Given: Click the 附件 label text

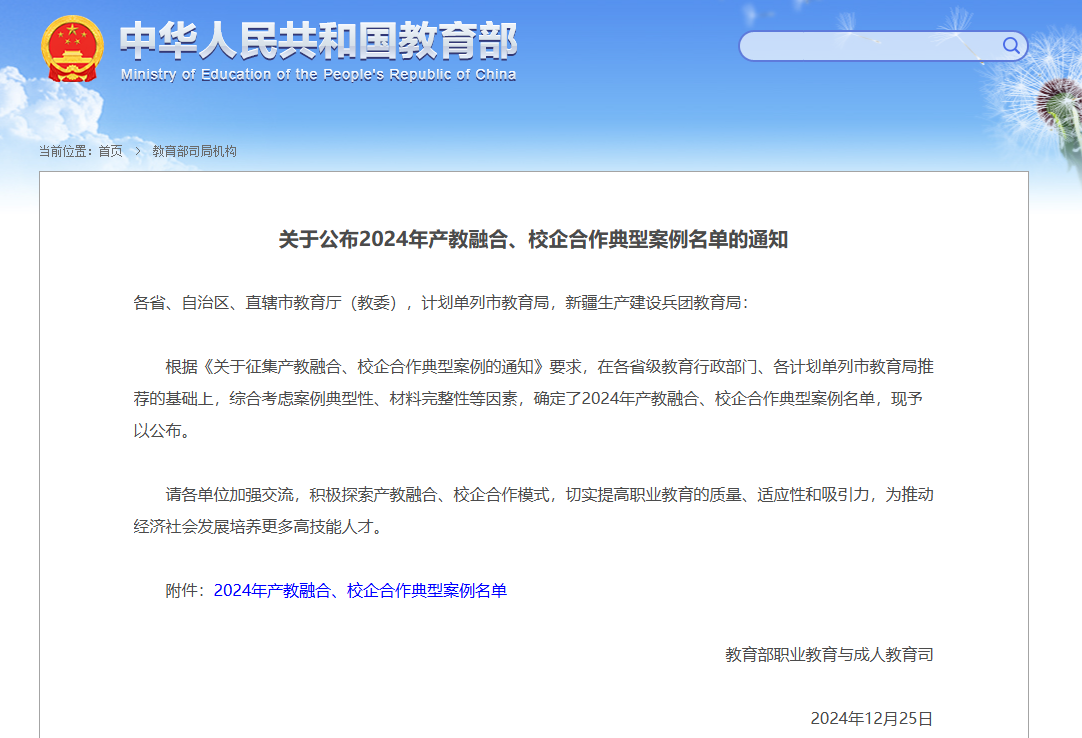Looking at the screenshot, I should (x=186, y=591).
